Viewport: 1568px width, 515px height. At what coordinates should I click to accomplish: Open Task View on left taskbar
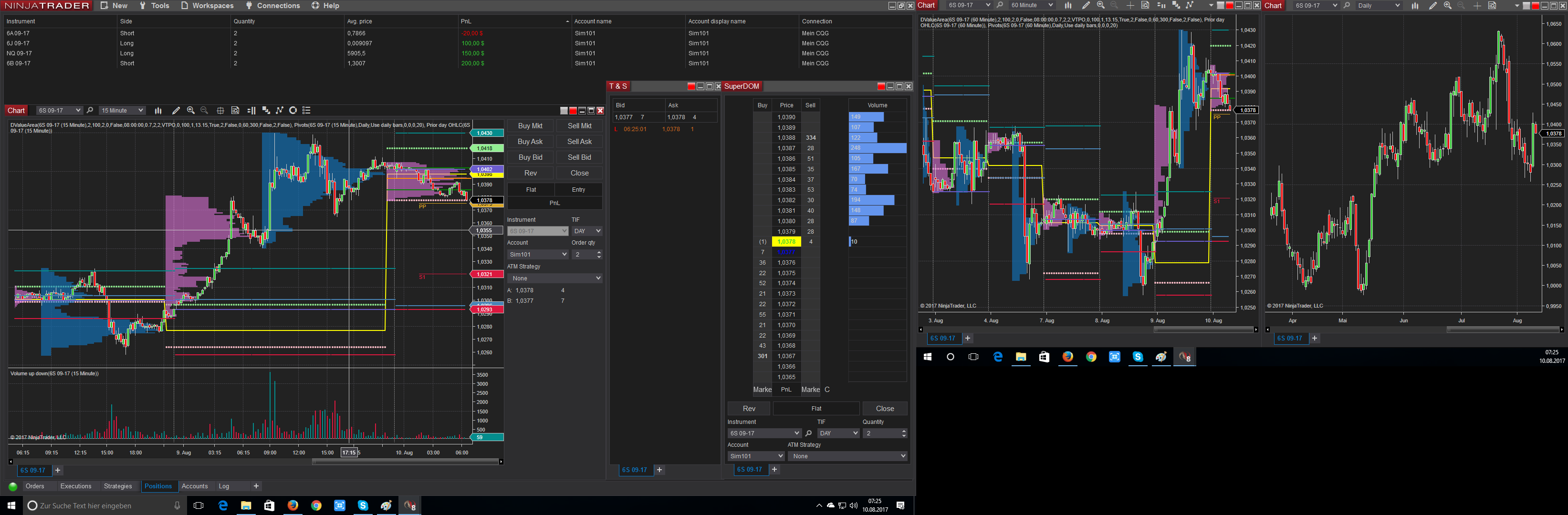199,505
